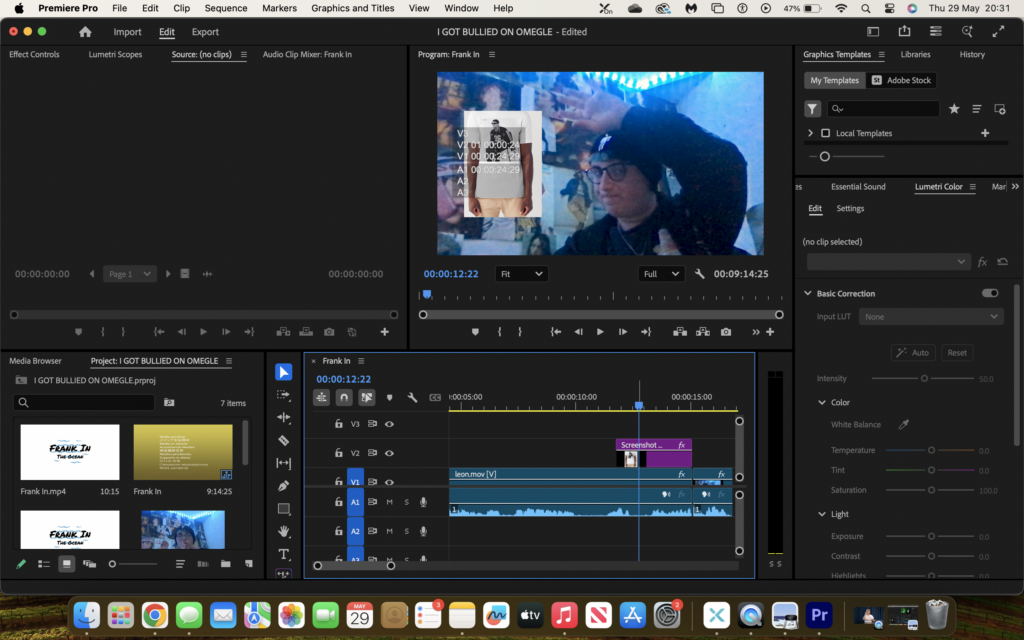Image resolution: width=1024 pixels, height=640 pixels.
Task: Select the Track Select Forward tool
Action: tap(283, 394)
